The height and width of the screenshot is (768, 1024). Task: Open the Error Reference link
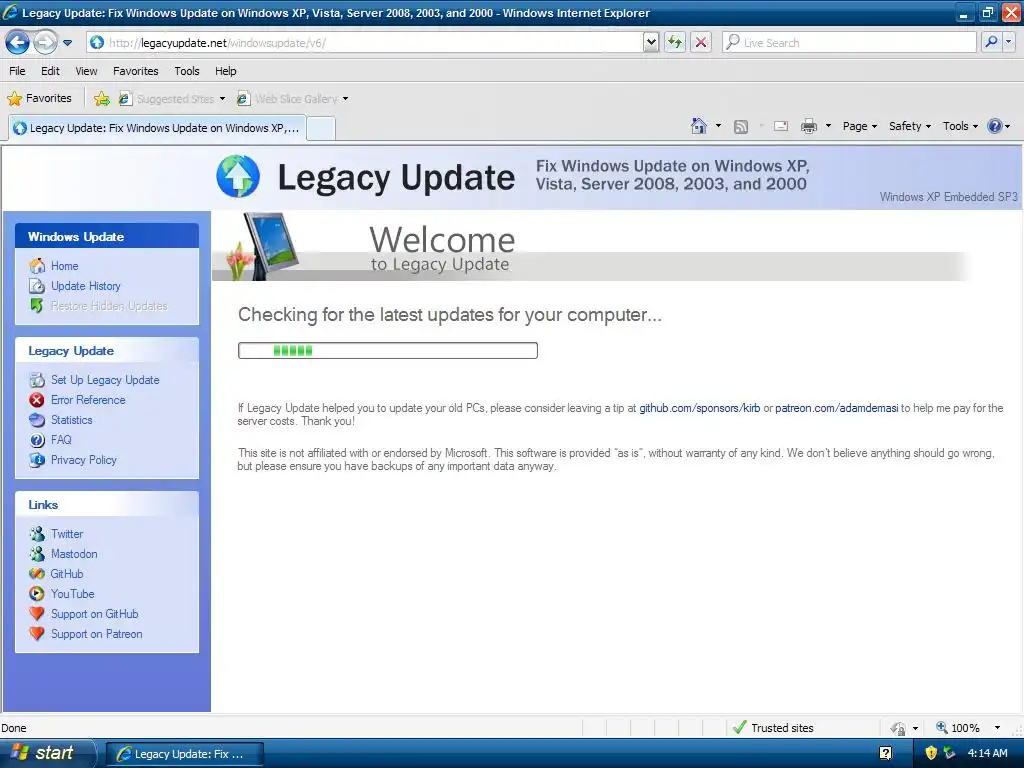(88, 400)
